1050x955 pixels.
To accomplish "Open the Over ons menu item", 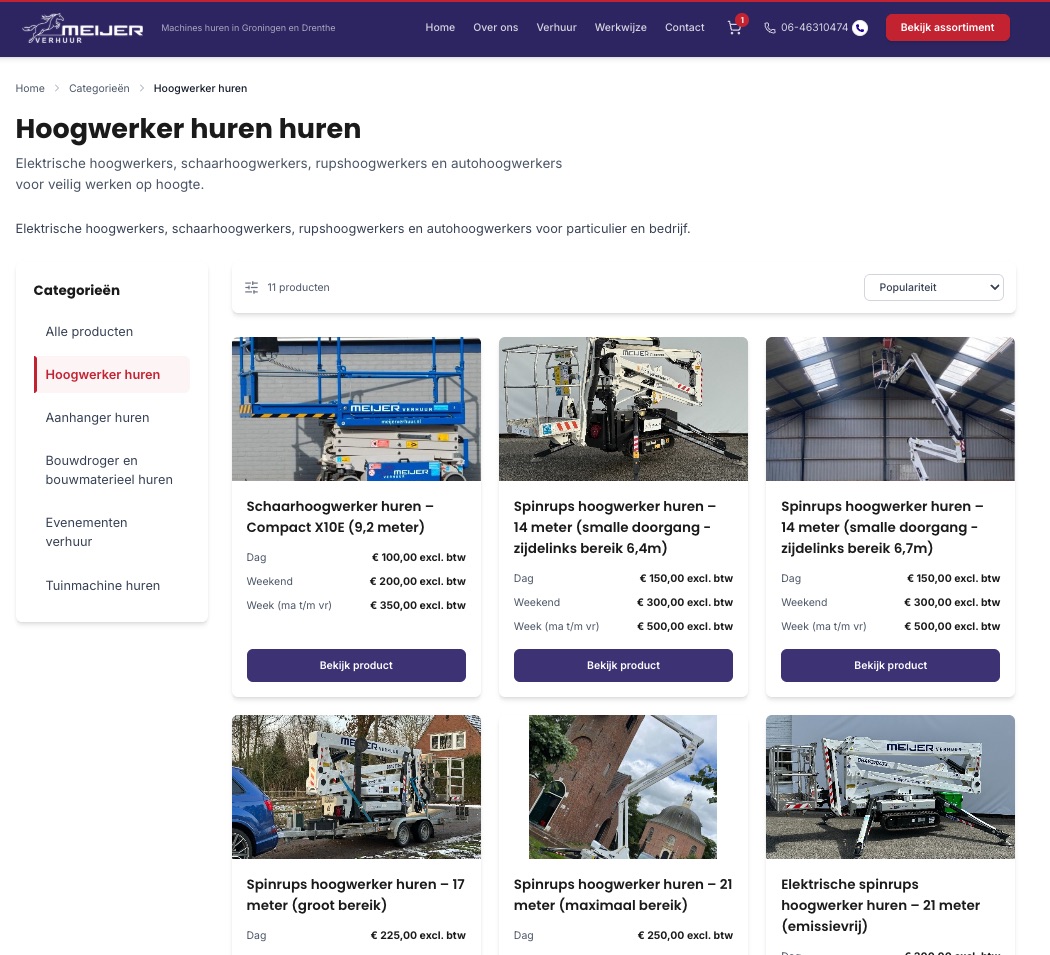I will tap(496, 27).
